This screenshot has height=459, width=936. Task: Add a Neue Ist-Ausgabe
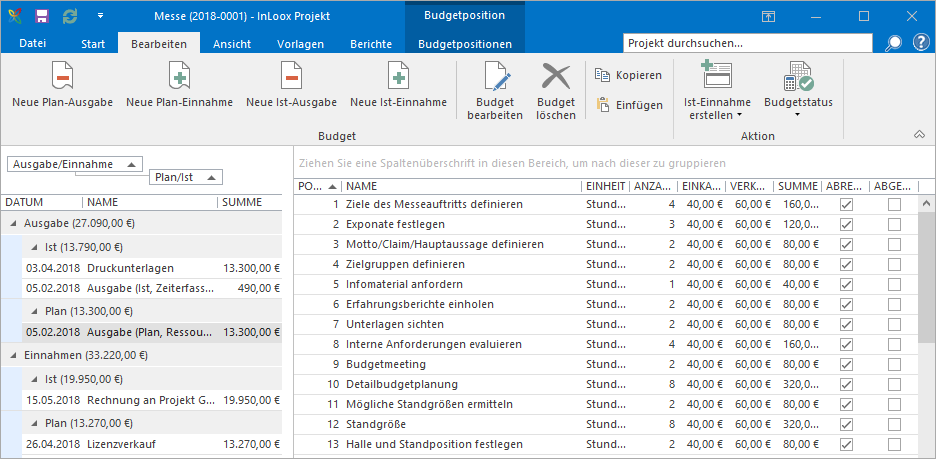(x=291, y=76)
